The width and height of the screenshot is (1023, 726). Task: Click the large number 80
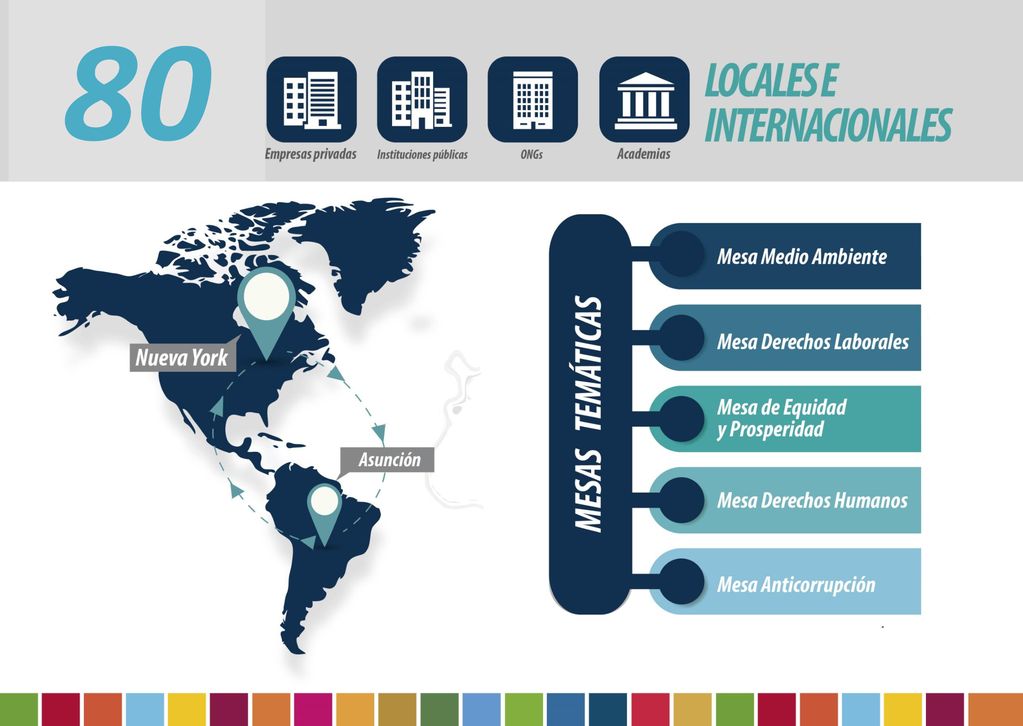coord(139,93)
